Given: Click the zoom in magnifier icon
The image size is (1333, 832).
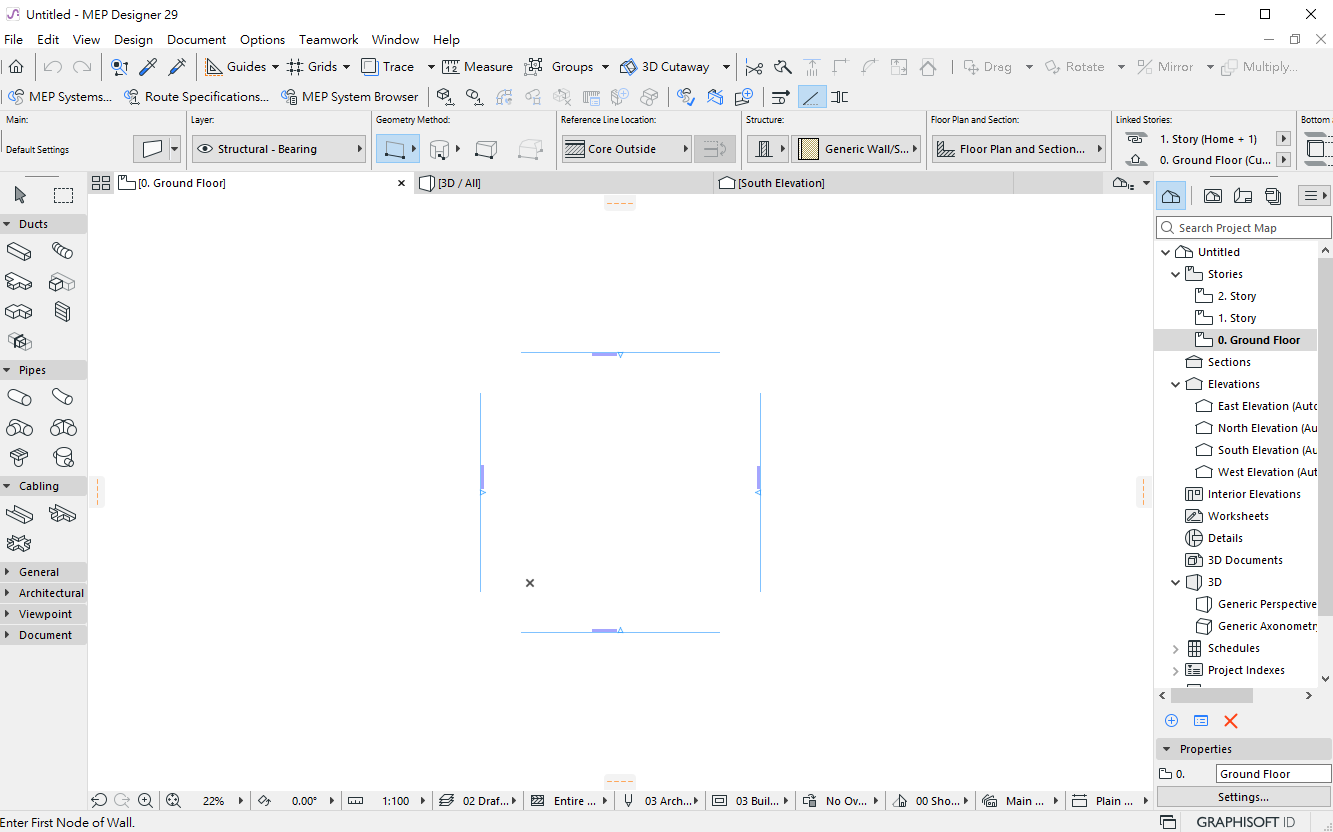Looking at the screenshot, I should click(x=146, y=801).
